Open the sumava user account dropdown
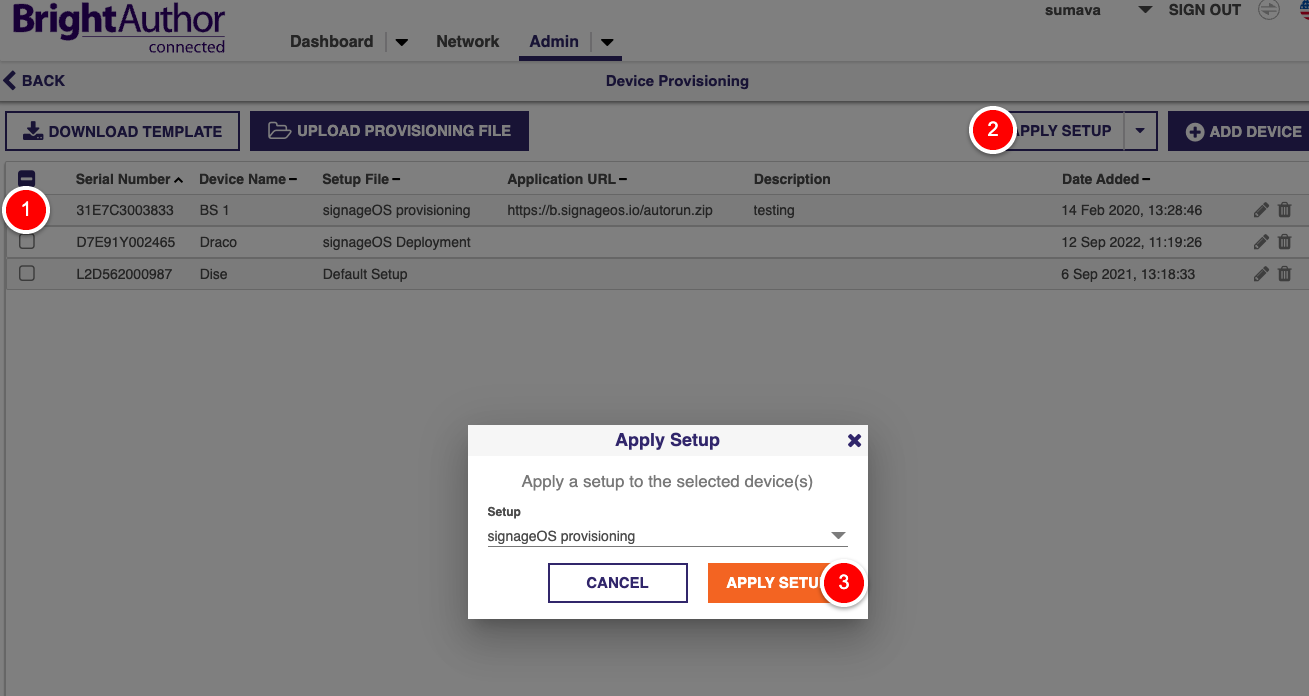Image resolution: width=1309 pixels, height=696 pixels. 1145,10
